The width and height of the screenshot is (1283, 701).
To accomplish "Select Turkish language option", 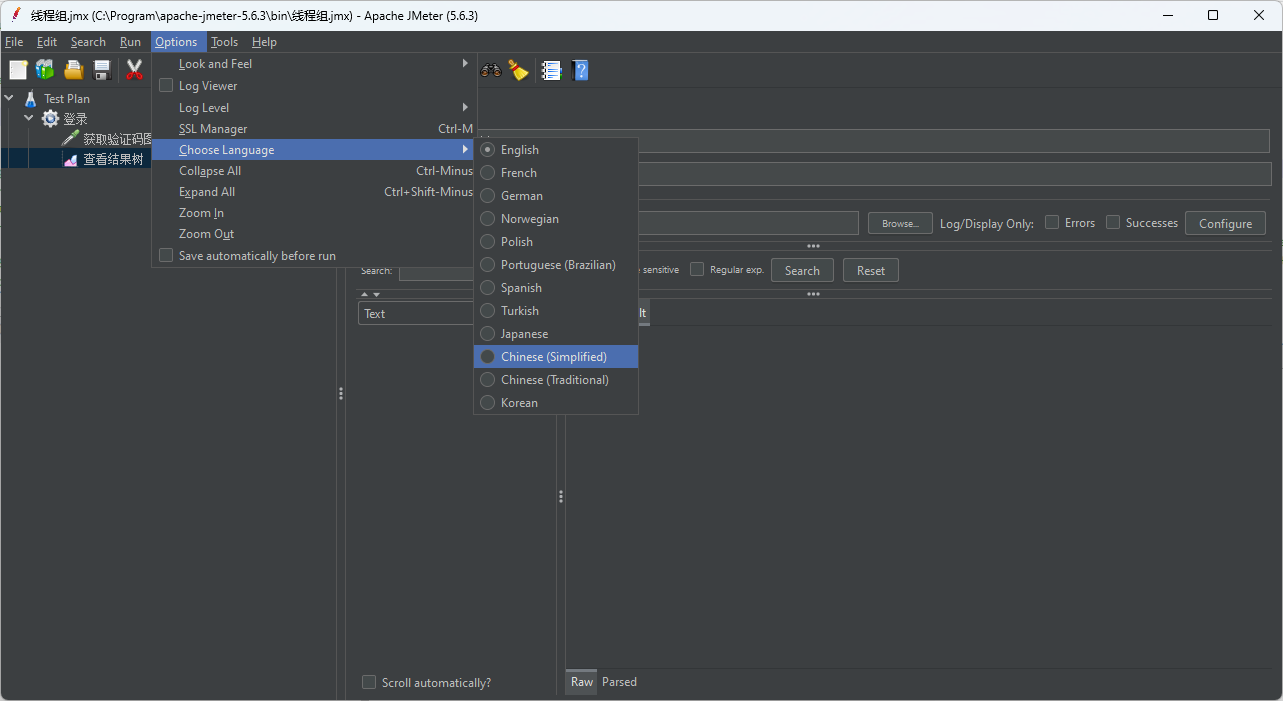I will 556,310.
